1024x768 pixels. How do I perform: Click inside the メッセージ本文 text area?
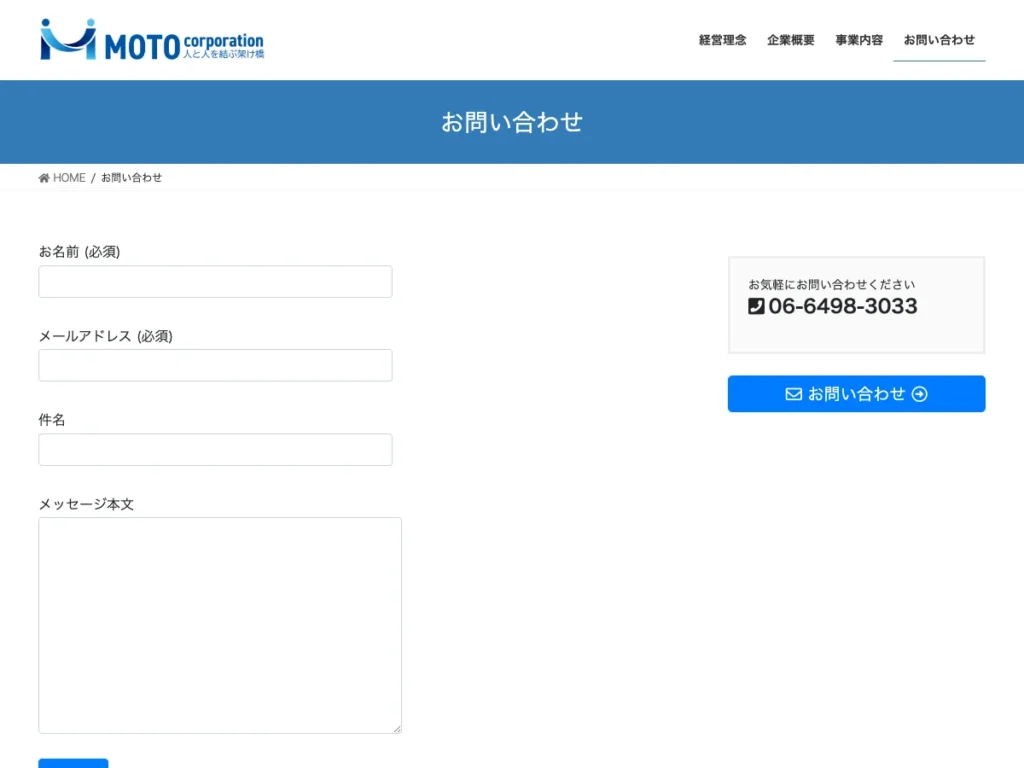[x=220, y=625]
